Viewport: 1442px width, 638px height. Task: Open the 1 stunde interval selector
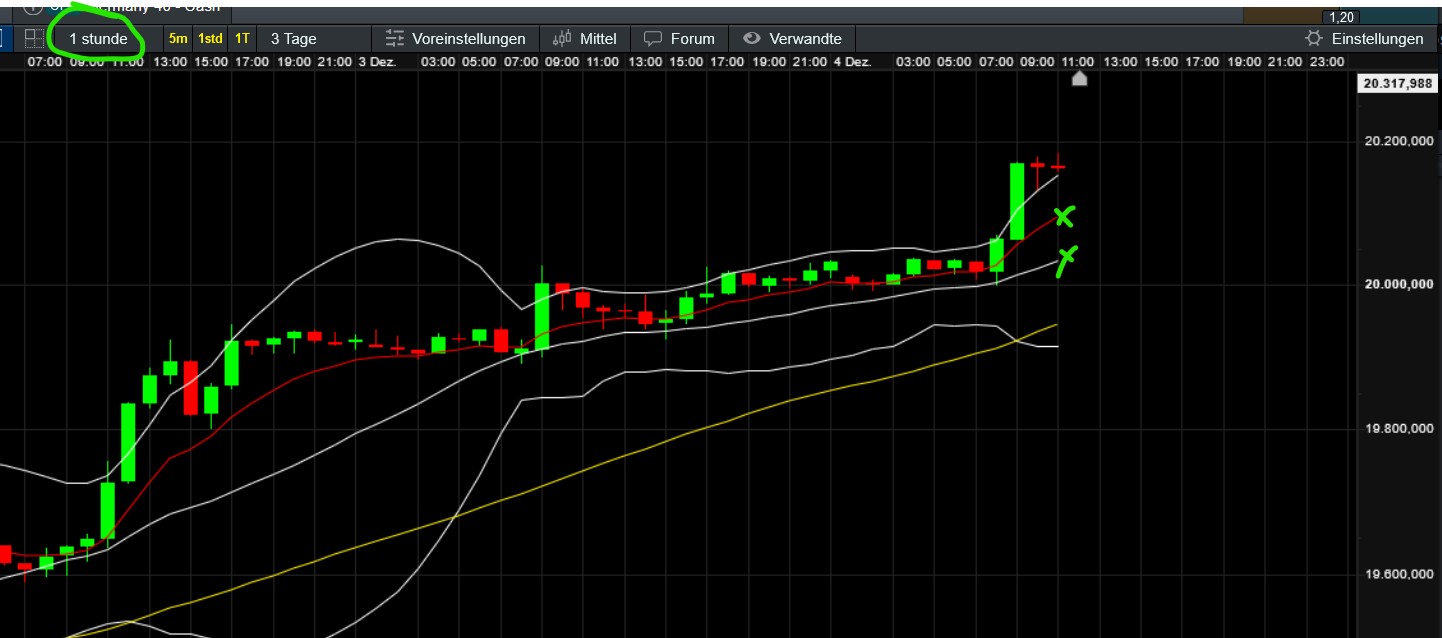pyautogui.click(x=98, y=38)
